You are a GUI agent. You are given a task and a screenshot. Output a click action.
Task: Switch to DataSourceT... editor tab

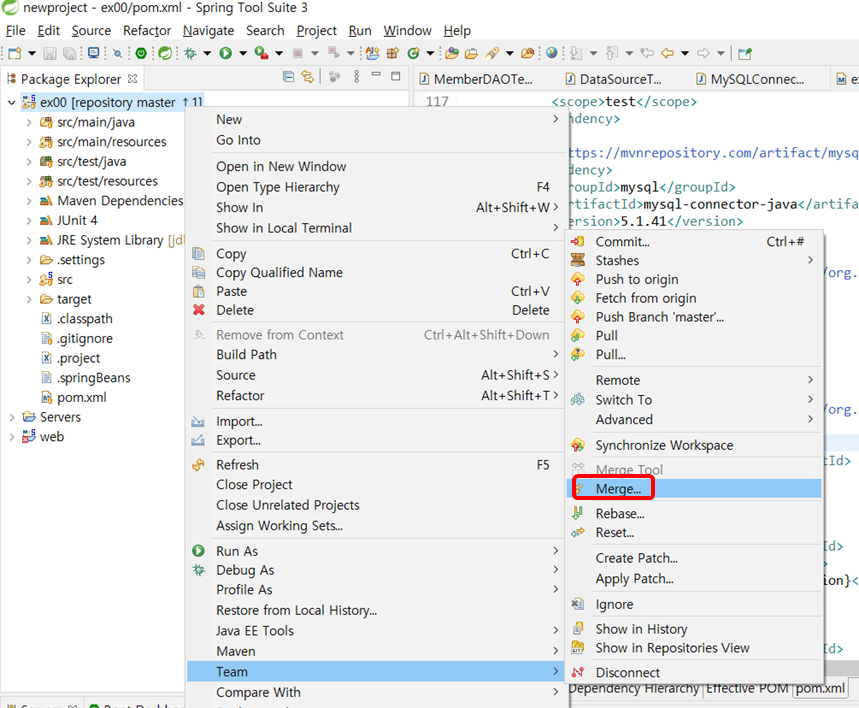613,79
